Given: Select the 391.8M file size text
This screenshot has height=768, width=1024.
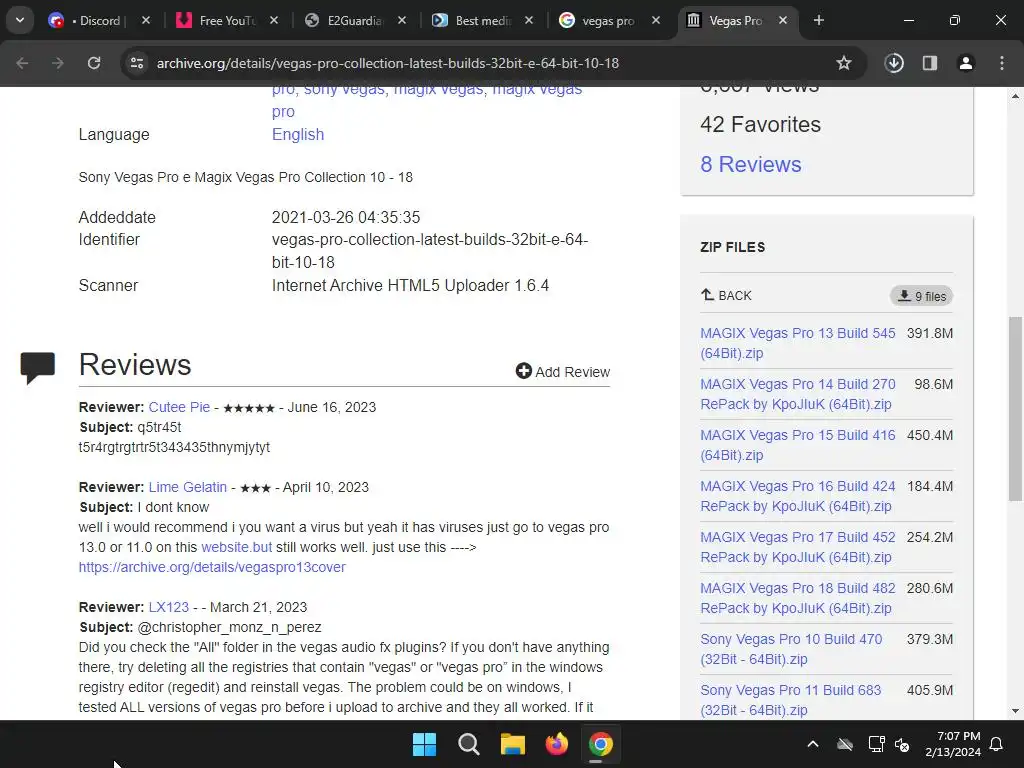Looking at the screenshot, I should pyautogui.click(x=929, y=333).
